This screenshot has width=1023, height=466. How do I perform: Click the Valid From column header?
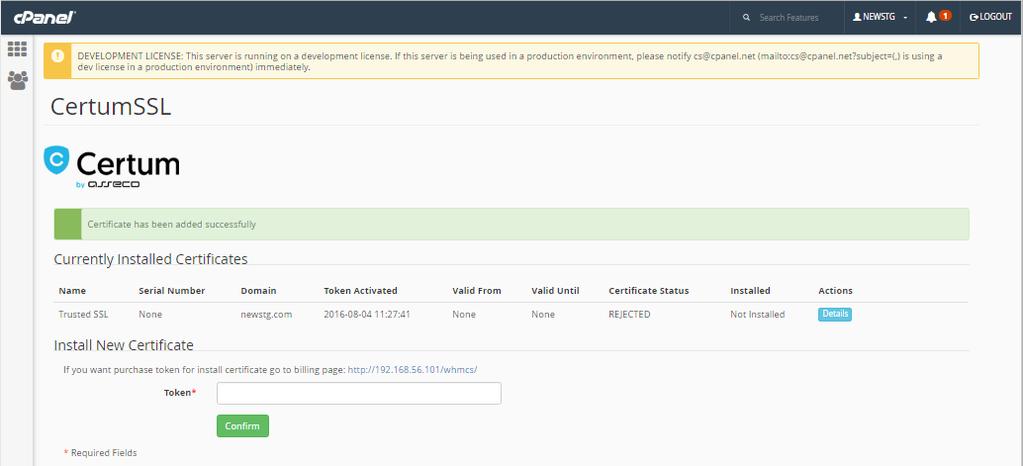pyautogui.click(x=476, y=290)
